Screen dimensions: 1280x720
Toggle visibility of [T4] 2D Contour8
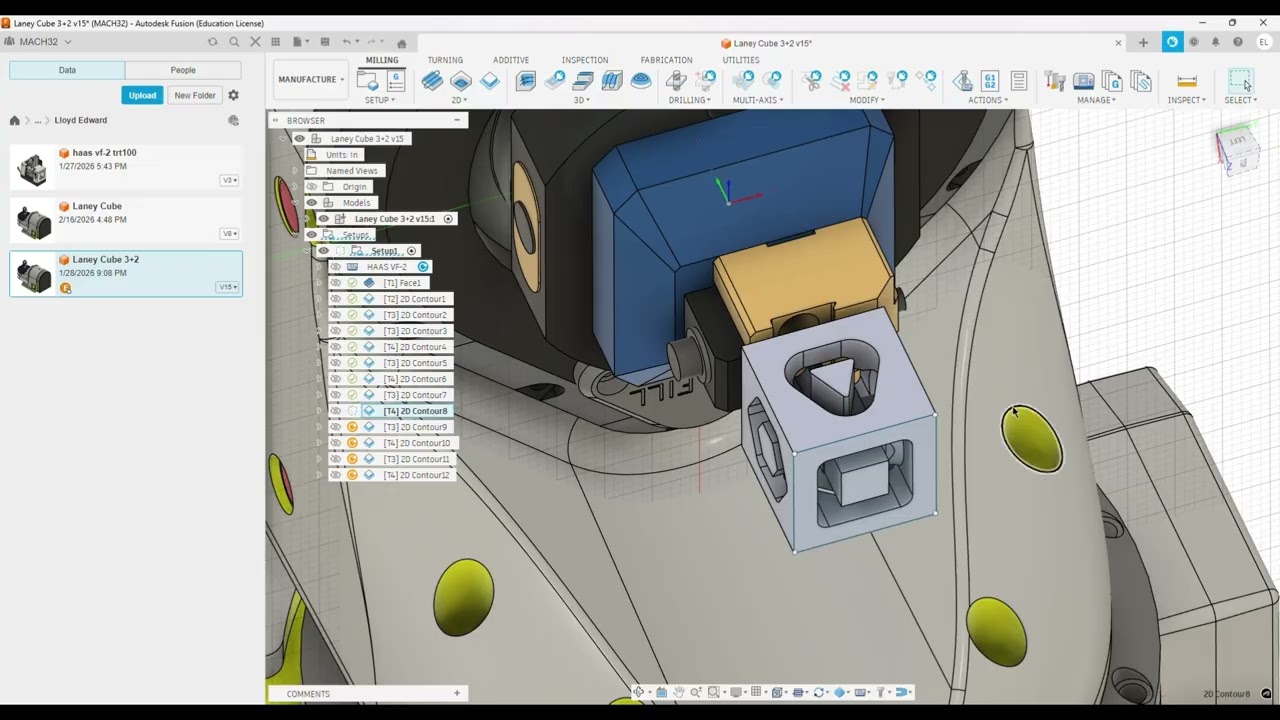click(x=336, y=411)
